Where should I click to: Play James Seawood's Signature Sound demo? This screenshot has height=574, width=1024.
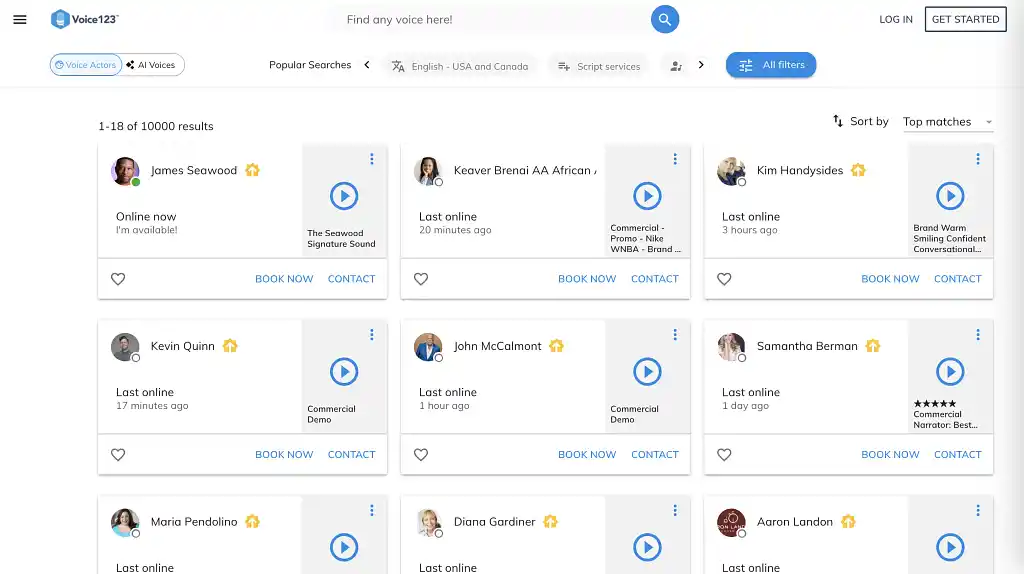pos(344,196)
